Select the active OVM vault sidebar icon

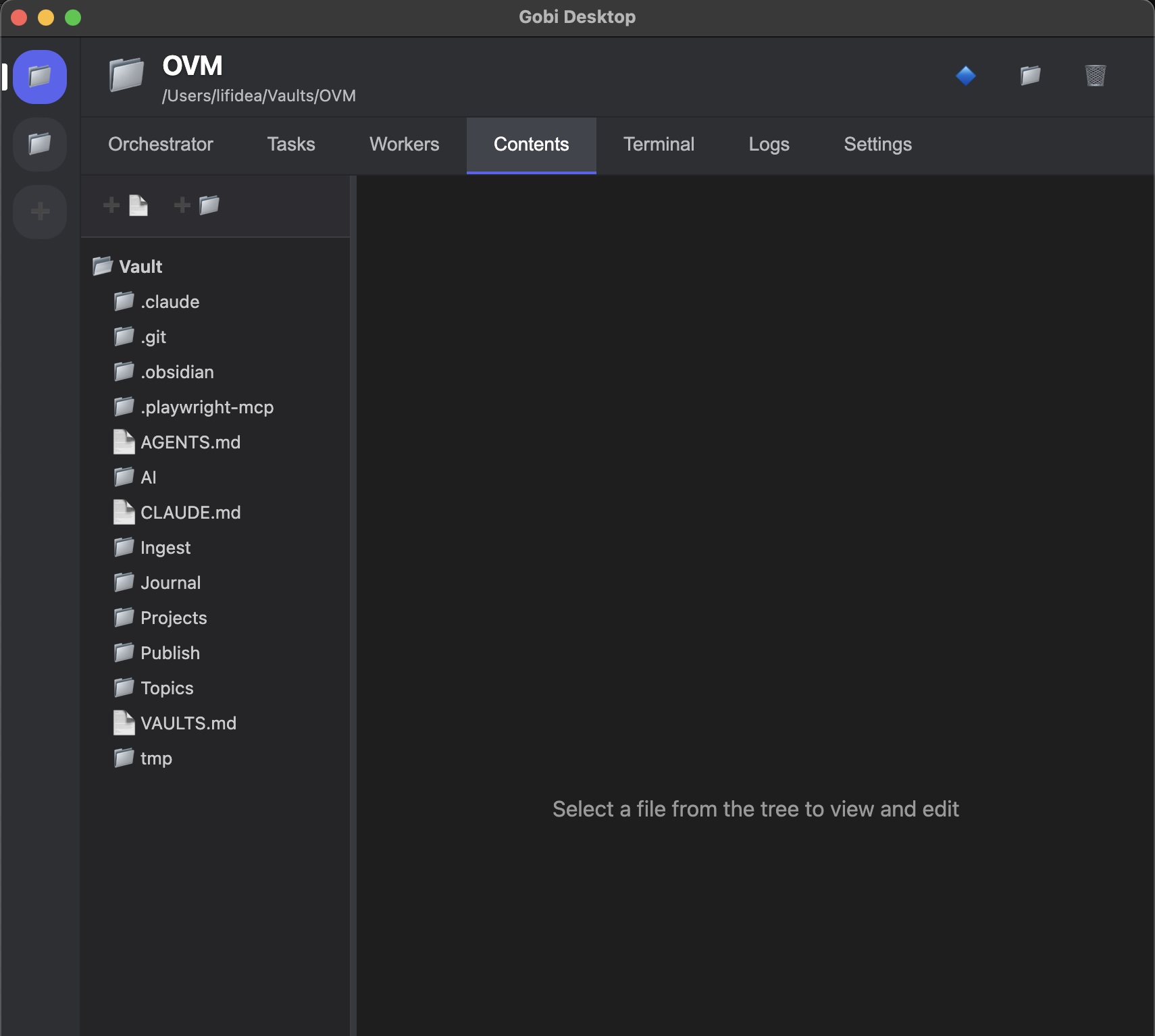[40, 76]
